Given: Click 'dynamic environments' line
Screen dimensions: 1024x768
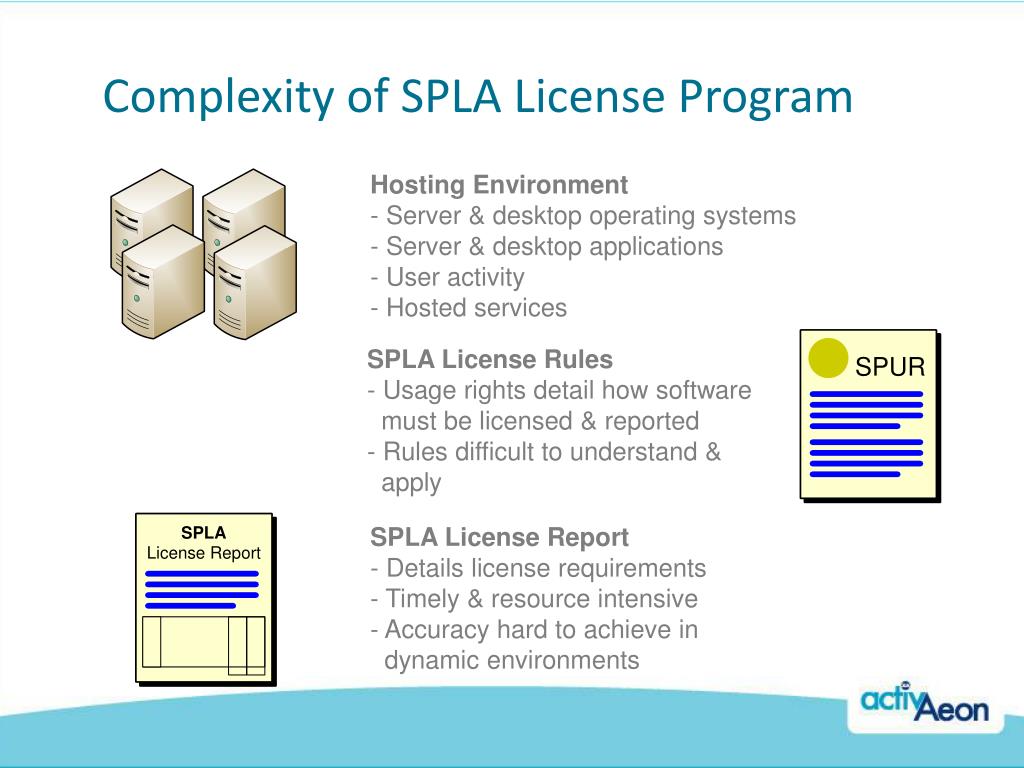Looking at the screenshot, I should coord(511,660).
